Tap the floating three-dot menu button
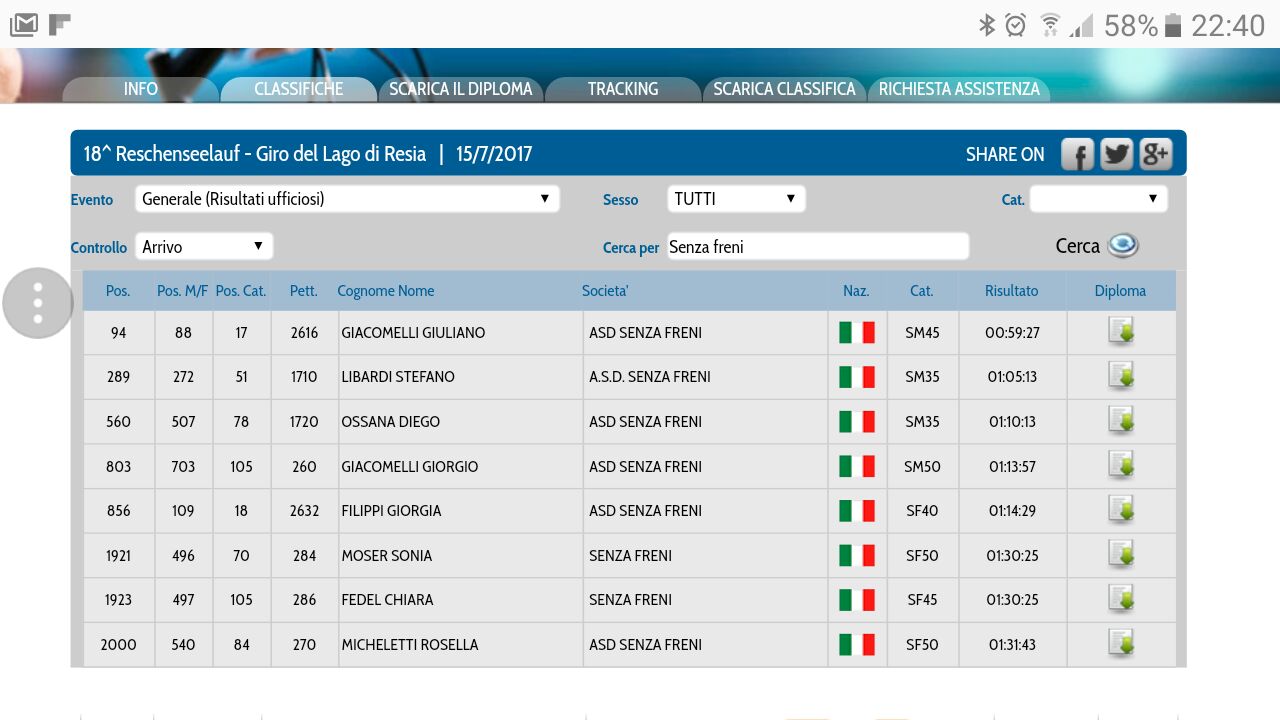 pyautogui.click(x=38, y=303)
